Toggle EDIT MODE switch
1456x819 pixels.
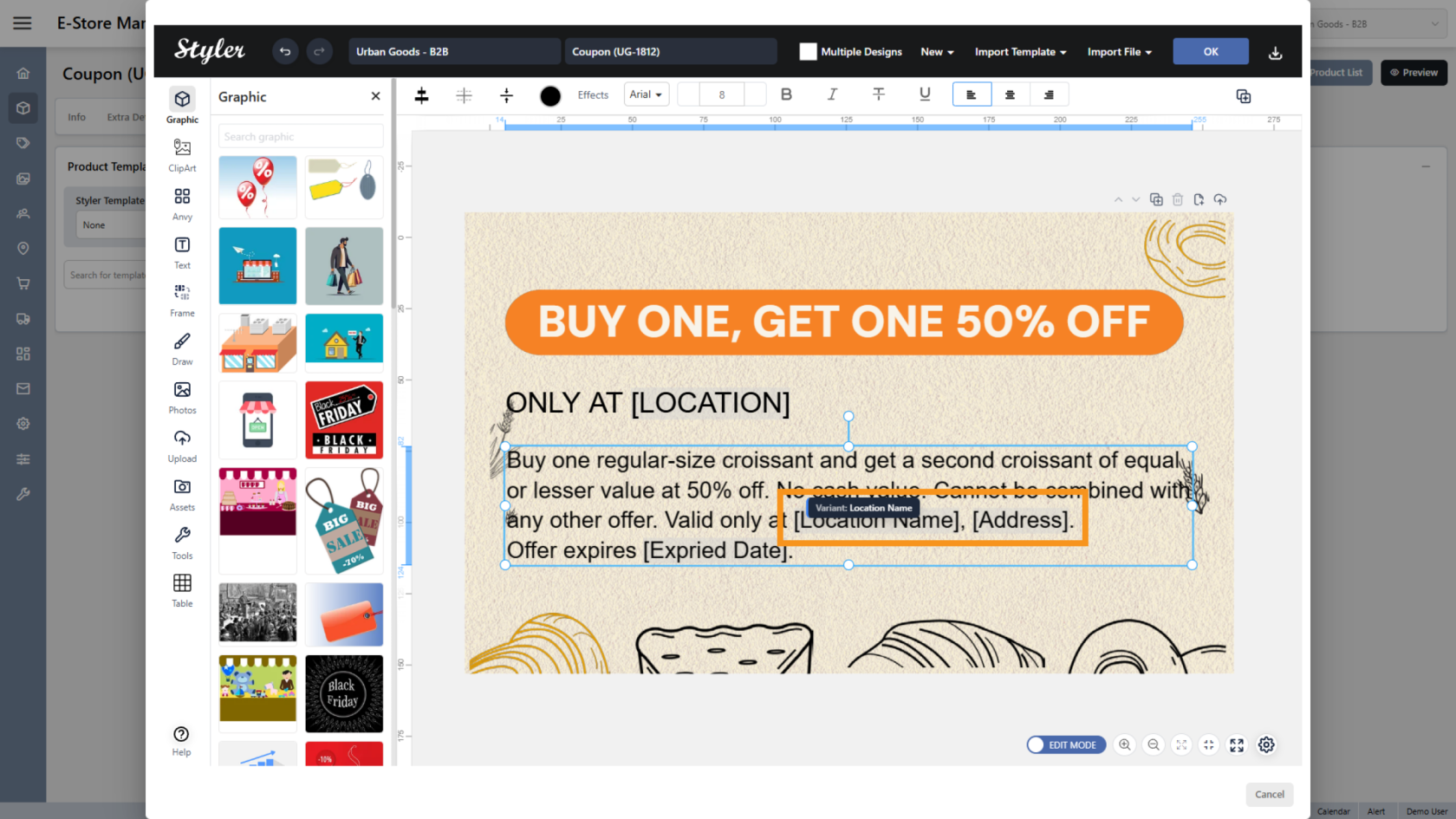point(1066,744)
